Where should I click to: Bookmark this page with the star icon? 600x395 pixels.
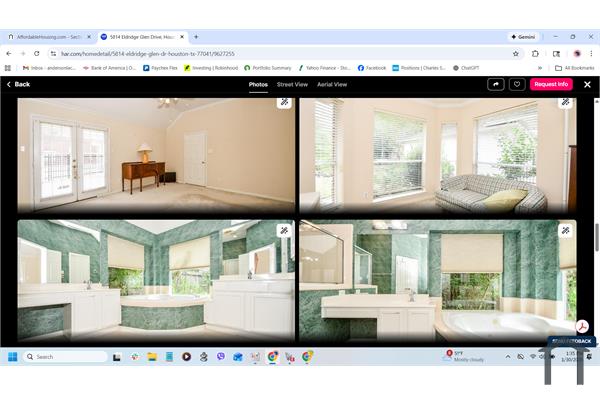coord(516,54)
